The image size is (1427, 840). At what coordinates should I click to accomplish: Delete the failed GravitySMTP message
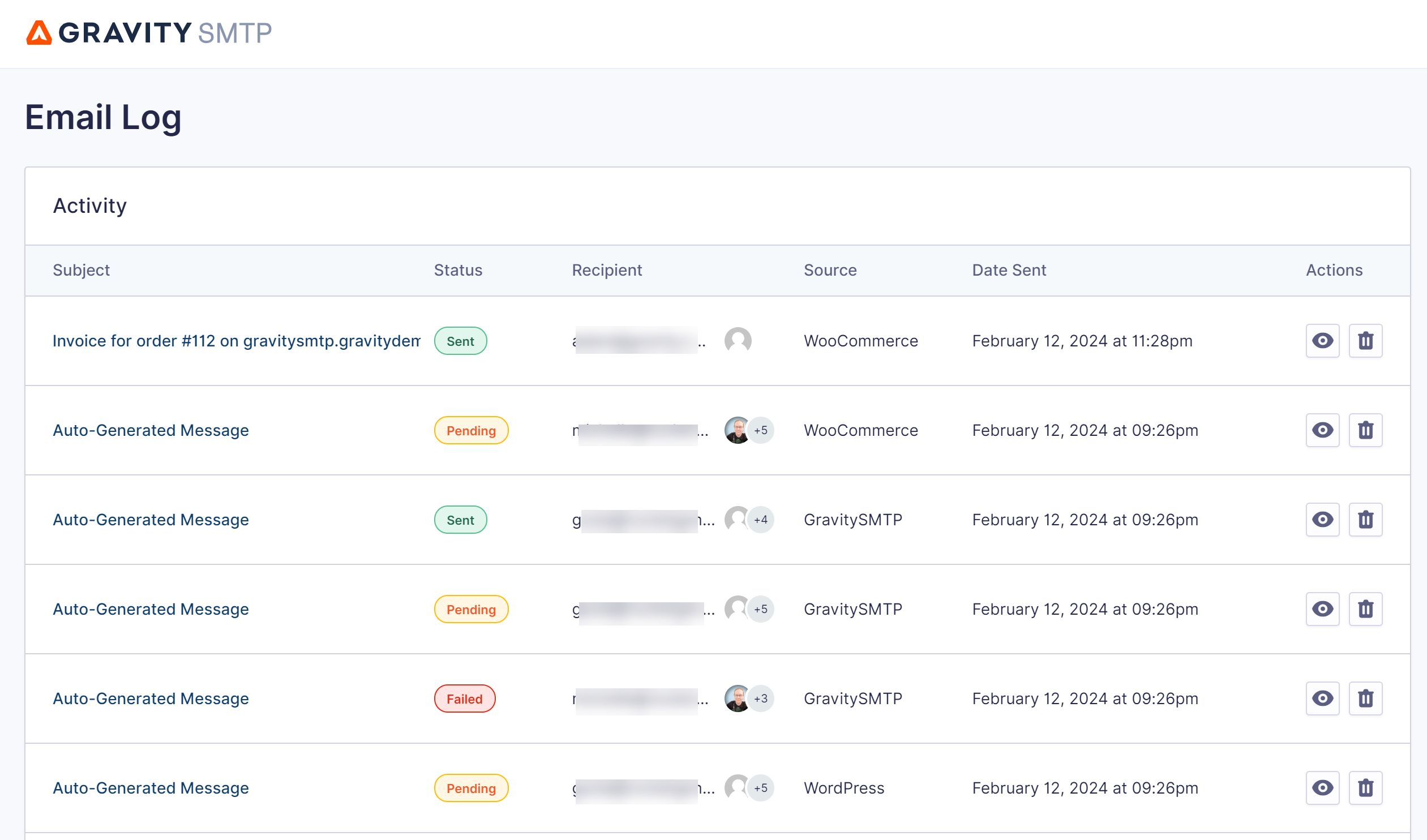tap(1365, 698)
